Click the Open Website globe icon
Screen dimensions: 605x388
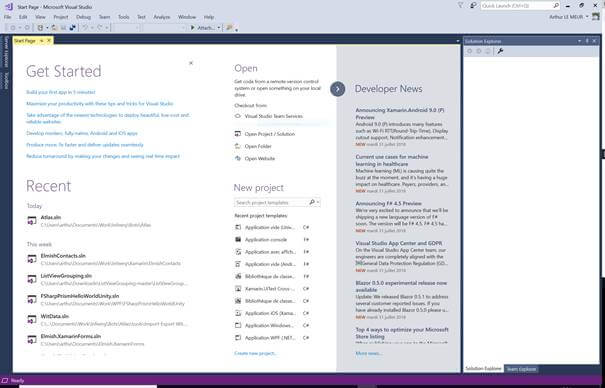238,159
